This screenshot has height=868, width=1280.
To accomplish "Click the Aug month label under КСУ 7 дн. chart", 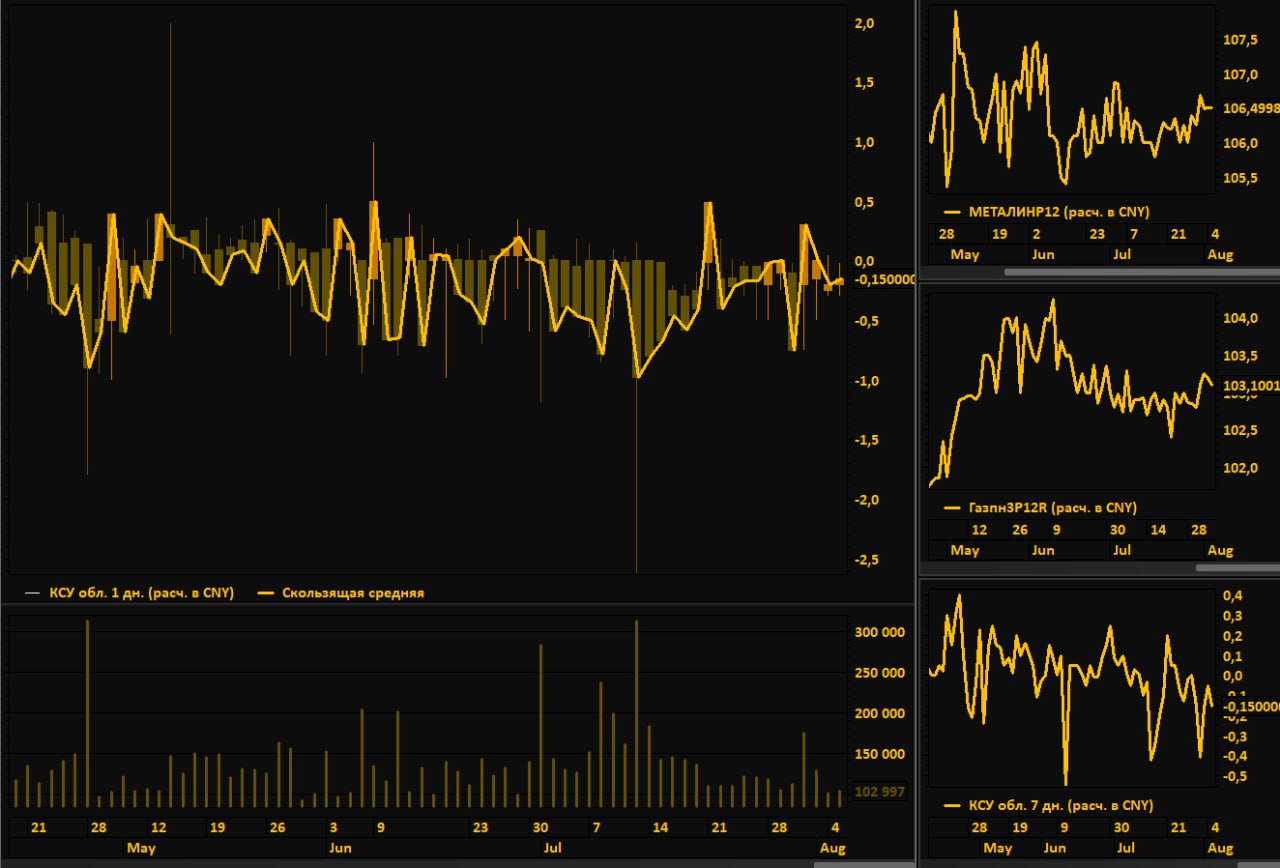I will click(1220, 848).
